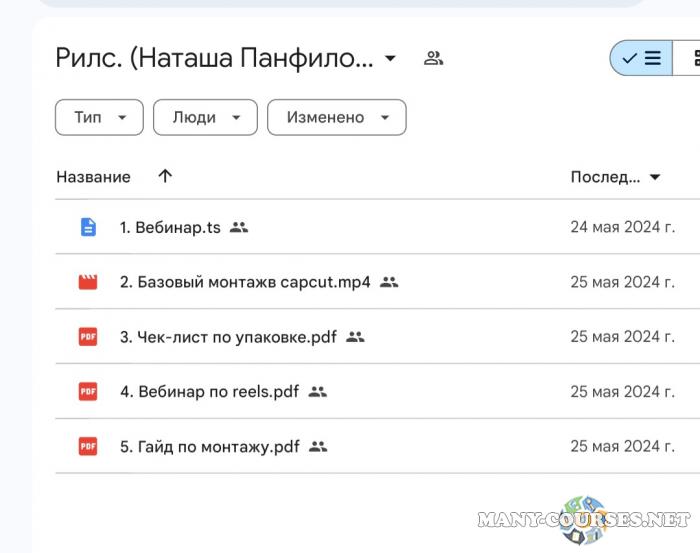This screenshot has height=553, width=700.
Task: Open the Тип filter dropdown
Action: click(99, 117)
